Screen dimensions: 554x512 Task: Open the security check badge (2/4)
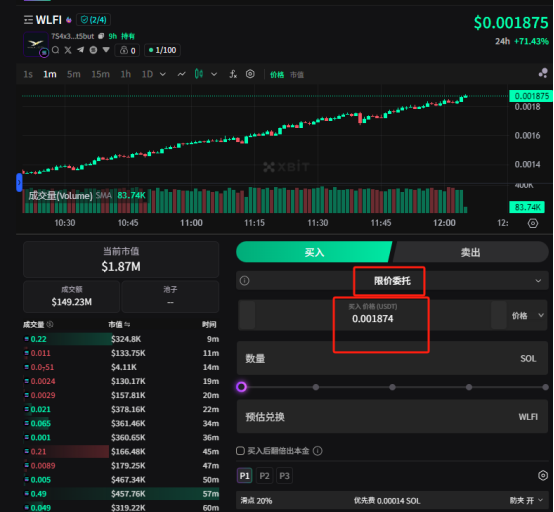coord(93,20)
